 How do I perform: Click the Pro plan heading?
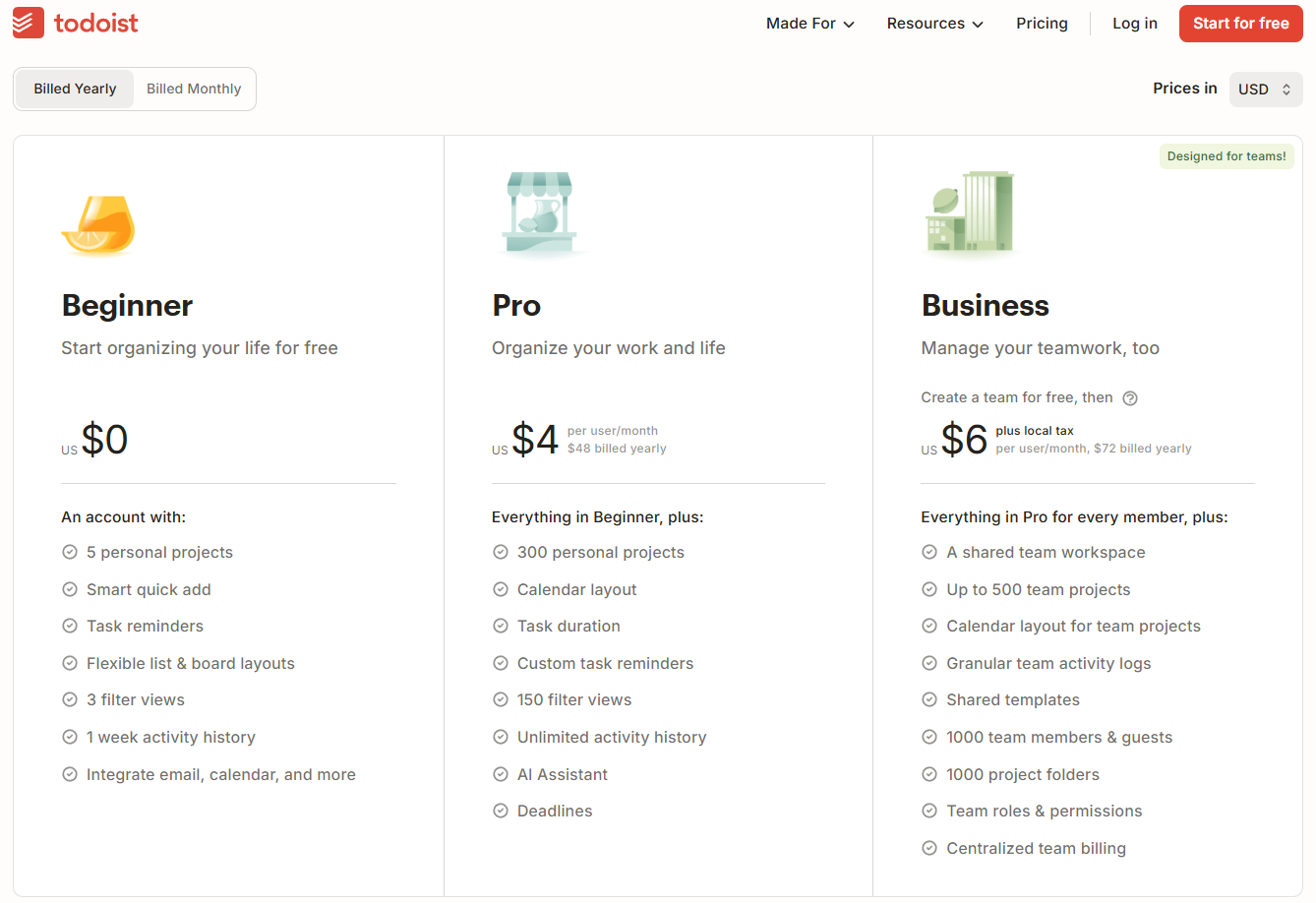click(516, 306)
